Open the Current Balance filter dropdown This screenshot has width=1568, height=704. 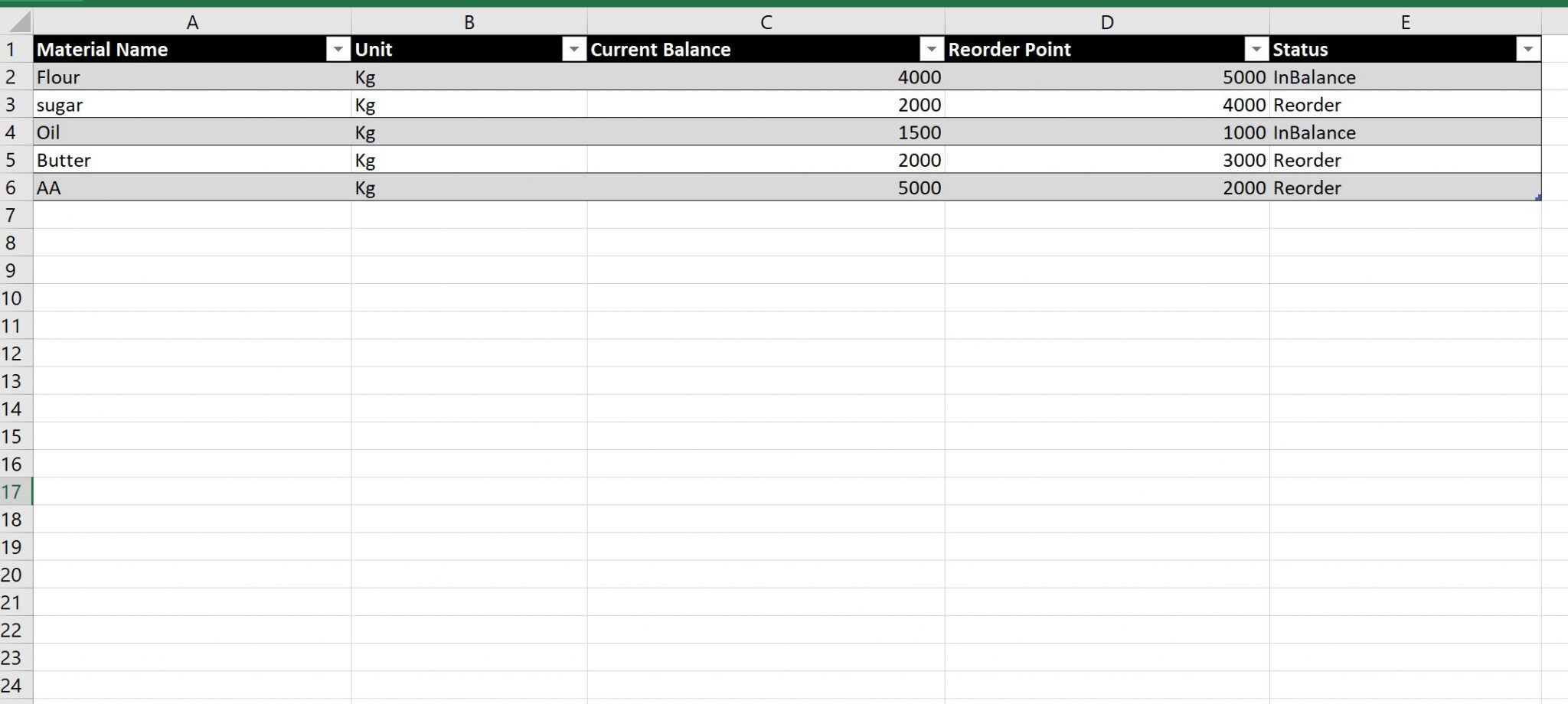933,49
